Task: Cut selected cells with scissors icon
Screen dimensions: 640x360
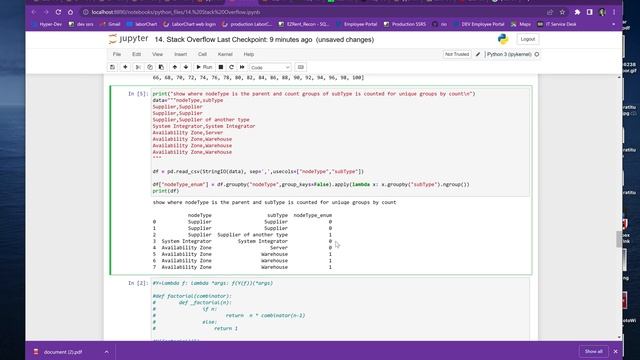Action: click(x=138, y=67)
